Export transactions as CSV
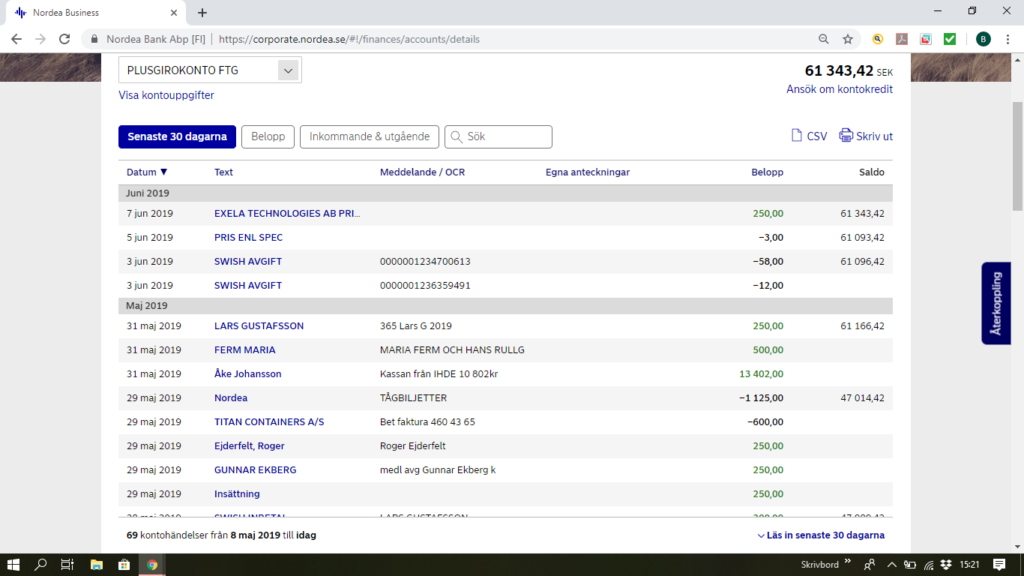 point(808,136)
